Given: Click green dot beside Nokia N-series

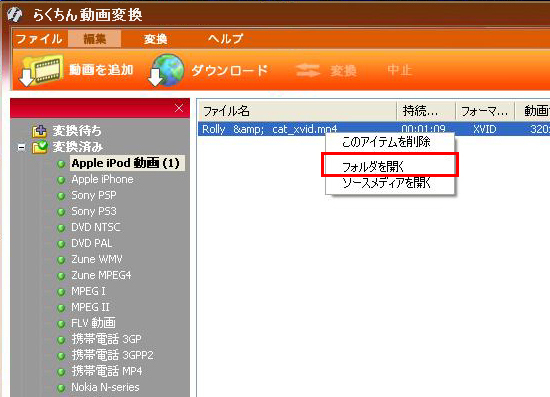Looking at the screenshot, I should pos(61,388).
